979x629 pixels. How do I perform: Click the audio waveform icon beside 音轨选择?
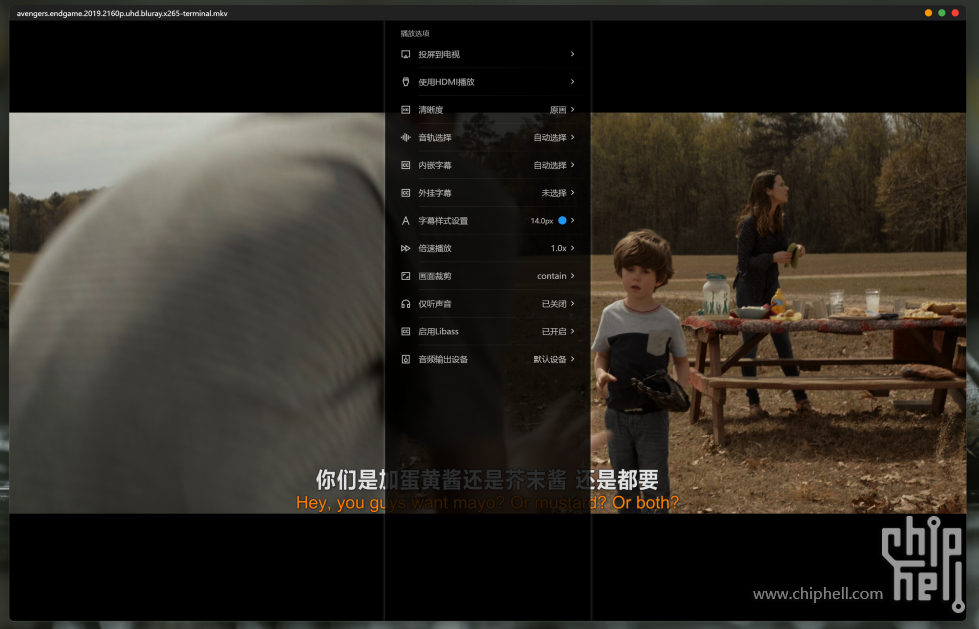pyautogui.click(x=405, y=137)
